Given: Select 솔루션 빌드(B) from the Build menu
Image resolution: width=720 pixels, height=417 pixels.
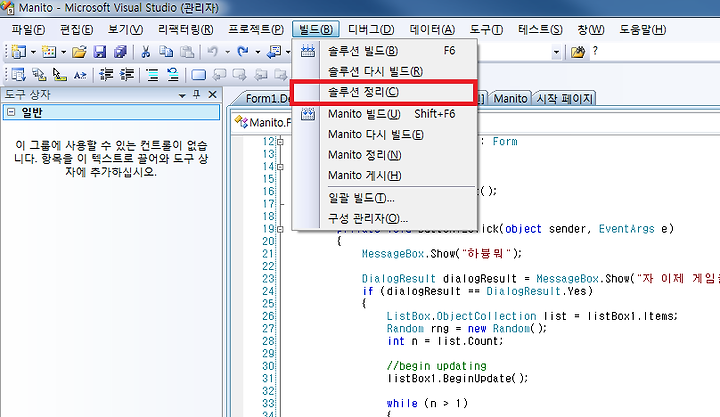Looking at the screenshot, I should pyautogui.click(x=385, y=51).
